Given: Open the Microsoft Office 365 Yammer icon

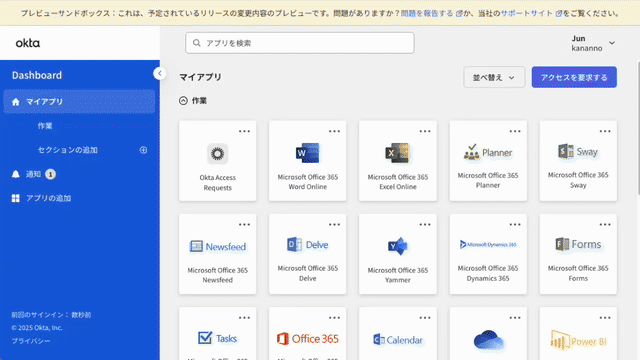Looking at the screenshot, I should [398, 246].
